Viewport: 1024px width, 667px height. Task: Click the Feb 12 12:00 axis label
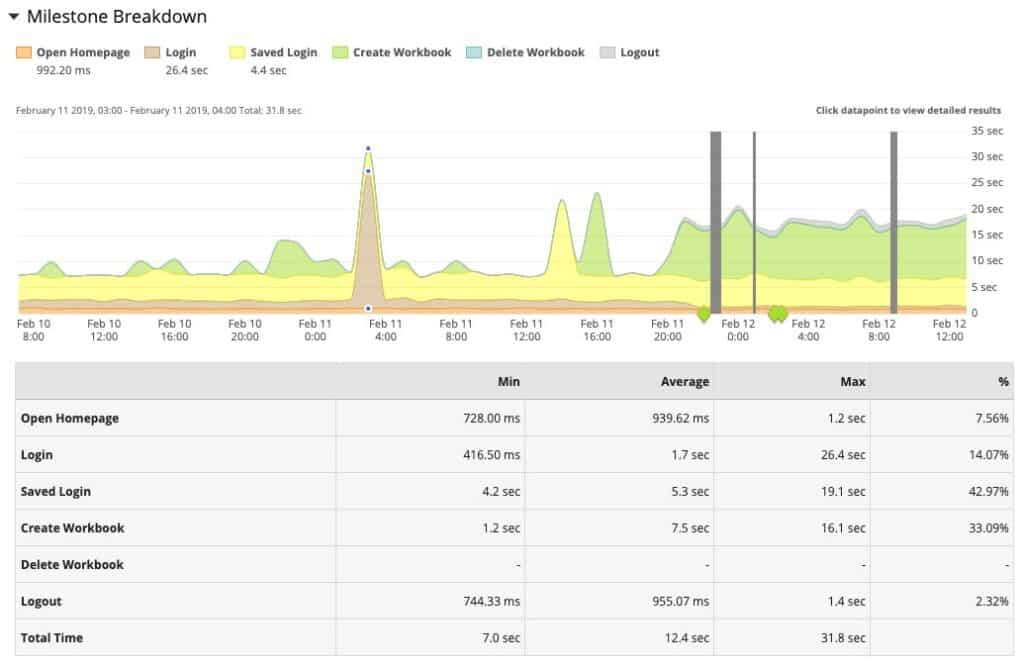tap(949, 330)
